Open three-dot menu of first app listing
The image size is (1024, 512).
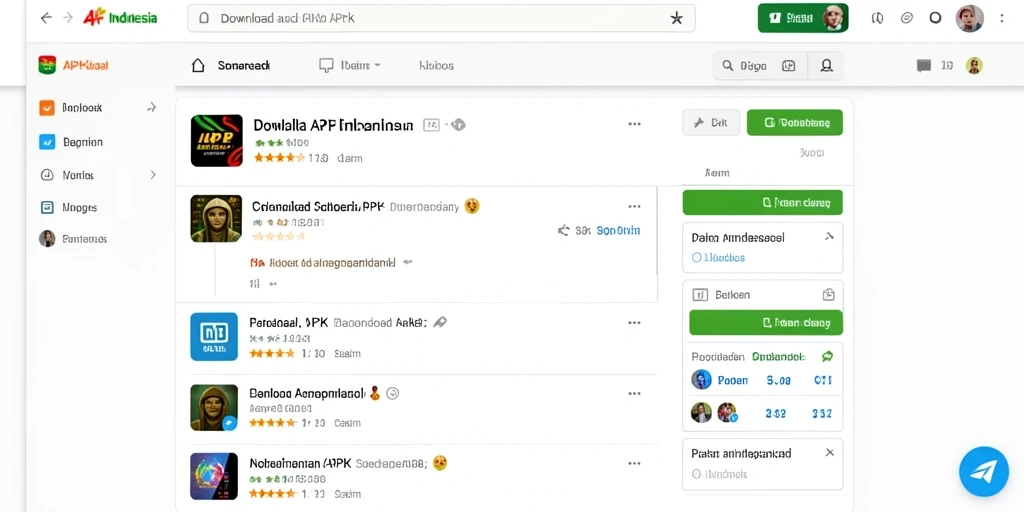coord(634,124)
